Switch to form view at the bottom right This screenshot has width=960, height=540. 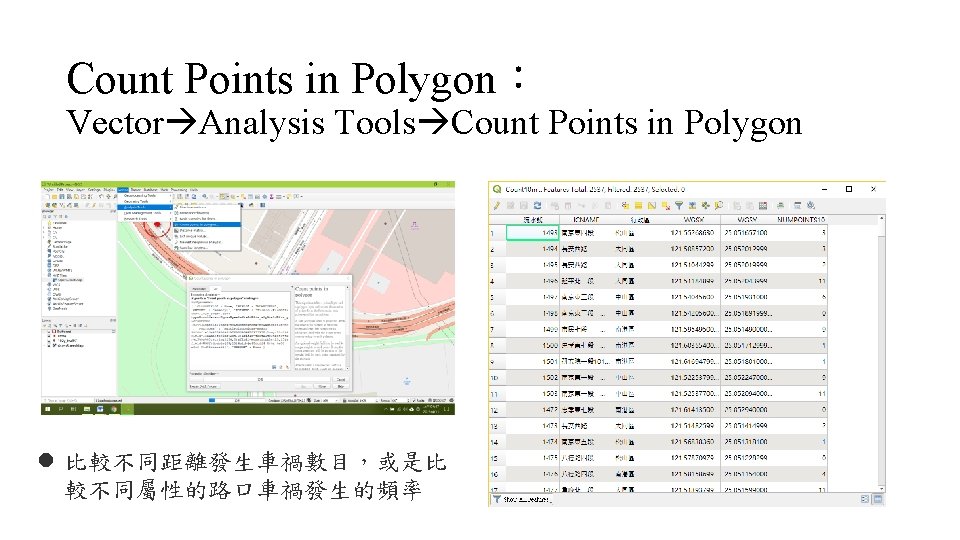pyautogui.click(x=864, y=499)
